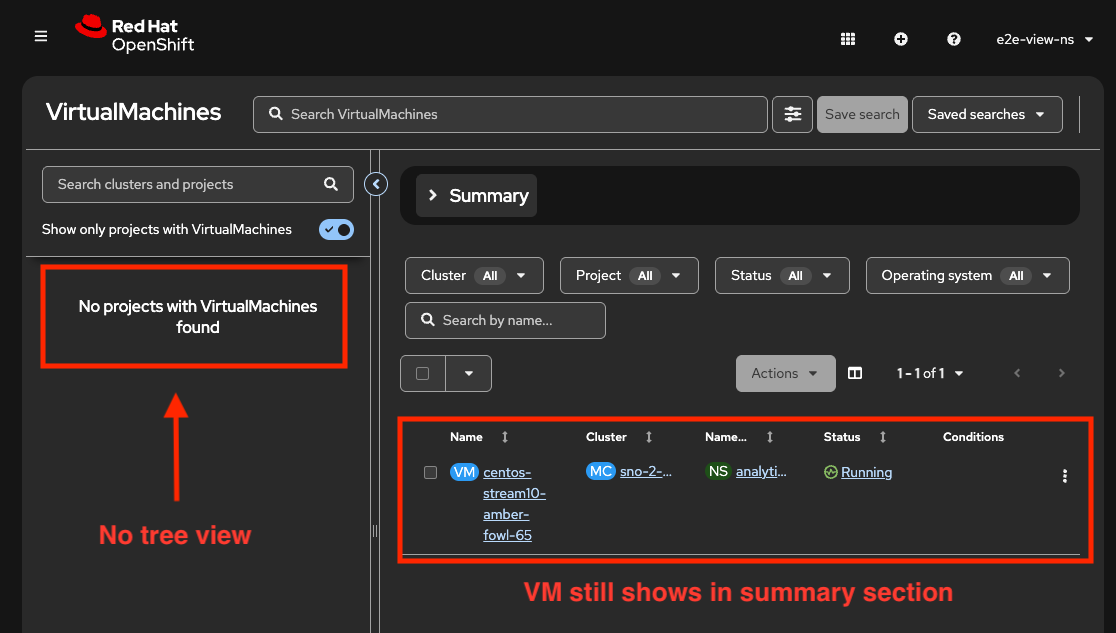Viewport: 1116px width, 633px height.
Task: Select the centos-stream10-amber-fowl-65 row checkbox
Action: (x=431, y=472)
